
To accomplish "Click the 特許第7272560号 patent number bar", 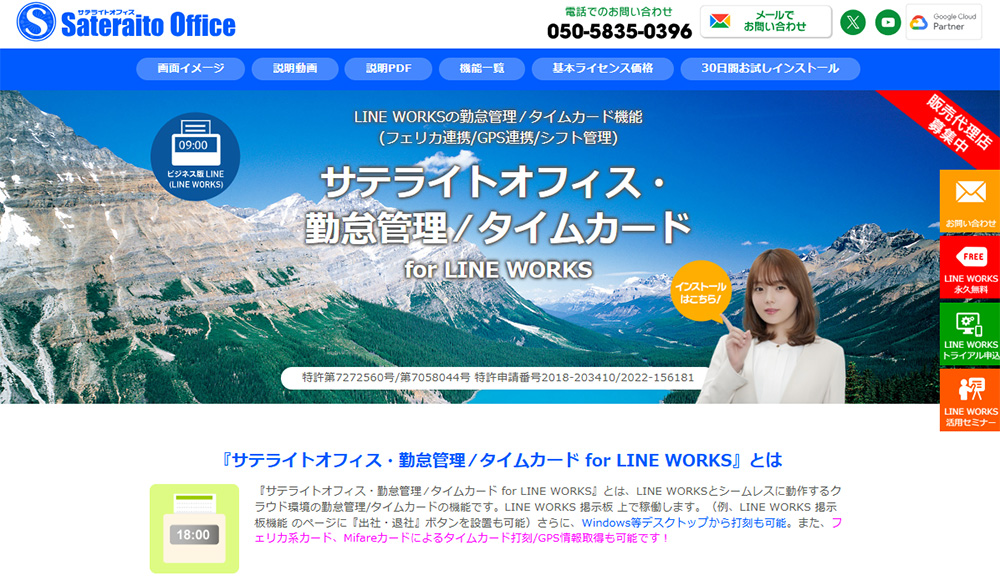I will [497, 378].
